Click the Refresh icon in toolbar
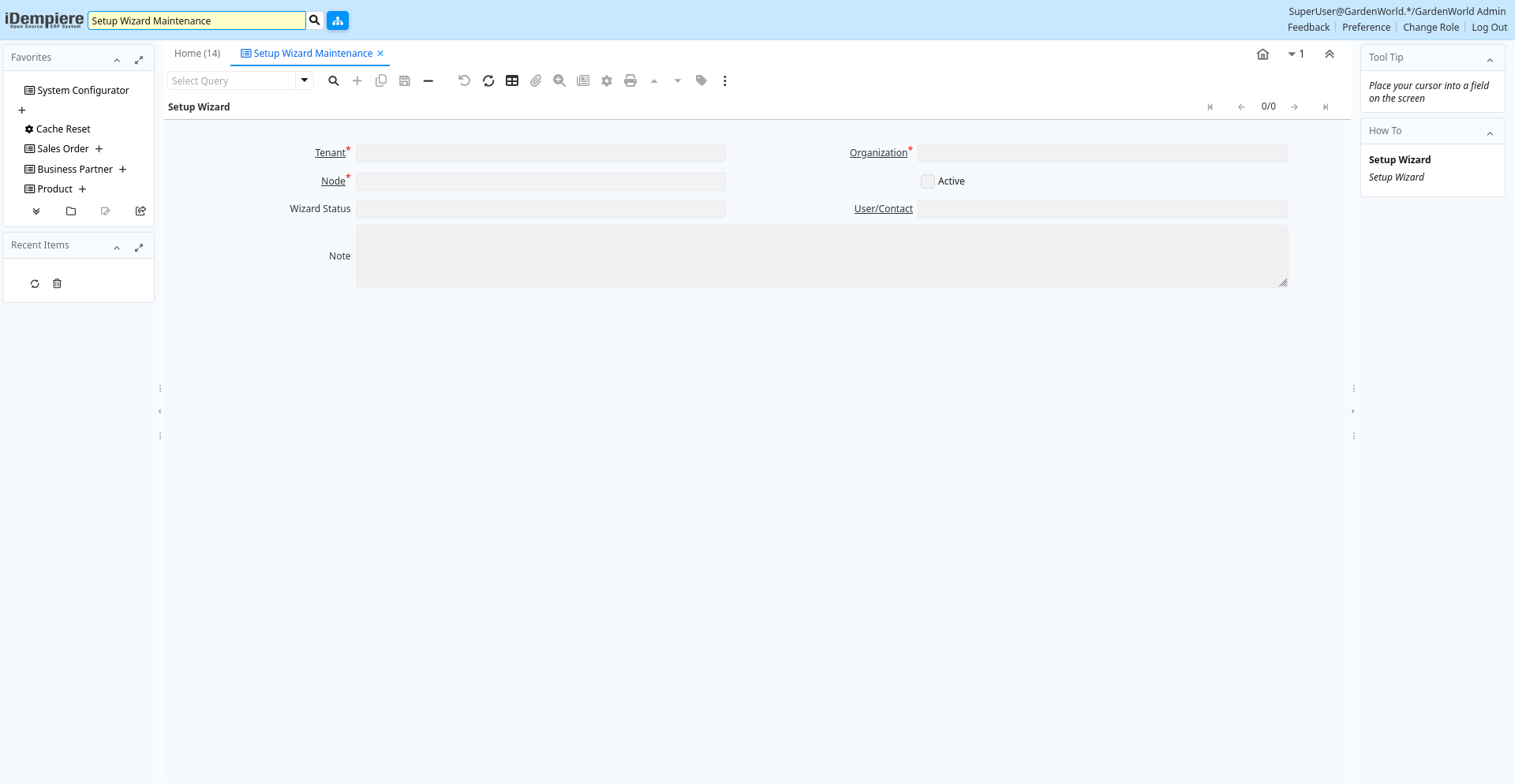 point(488,81)
